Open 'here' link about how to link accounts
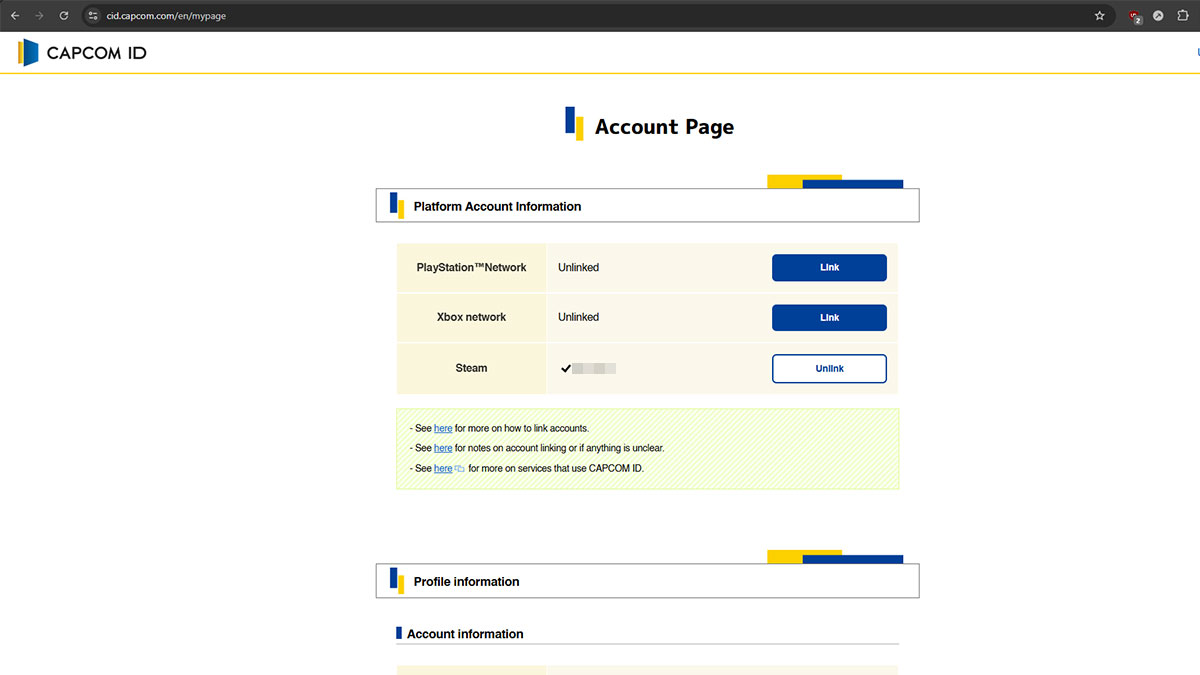This screenshot has width=1200, height=675. pyautogui.click(x=443, y=428)
